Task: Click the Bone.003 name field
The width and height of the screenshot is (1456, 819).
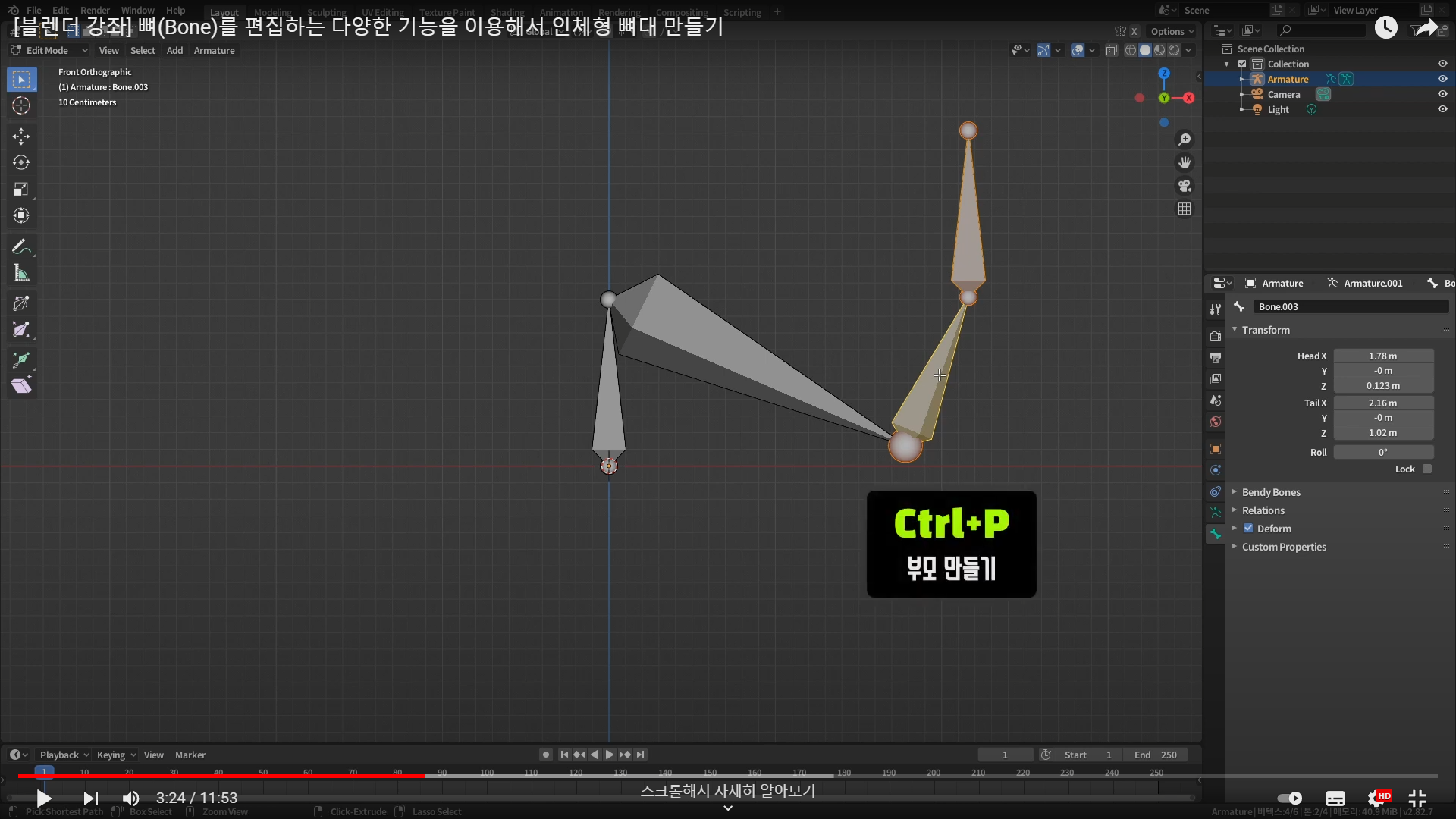Action: [1350, 306]
